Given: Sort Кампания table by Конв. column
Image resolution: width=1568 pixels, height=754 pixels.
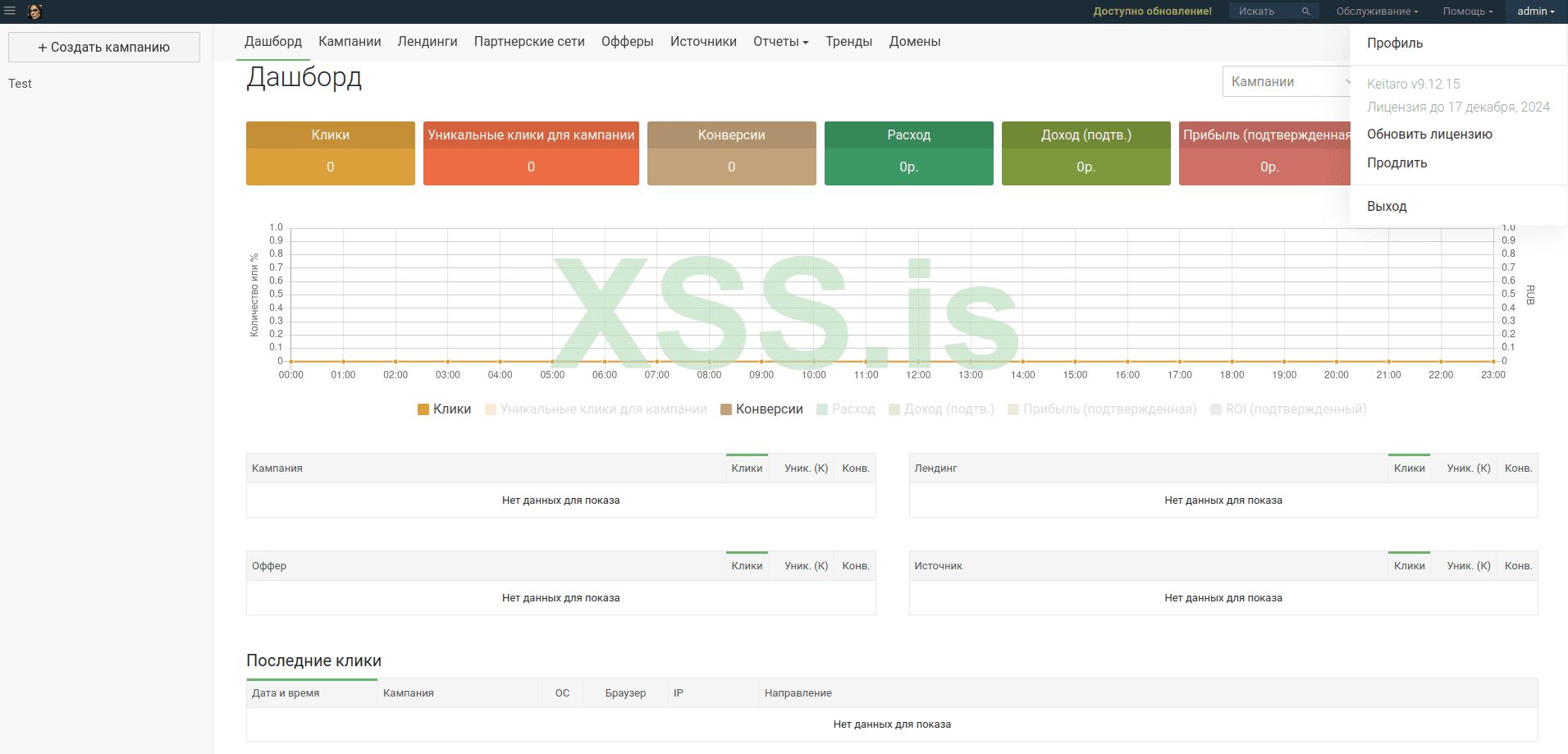Looking at the screenshot, I should tap(856, 468).
